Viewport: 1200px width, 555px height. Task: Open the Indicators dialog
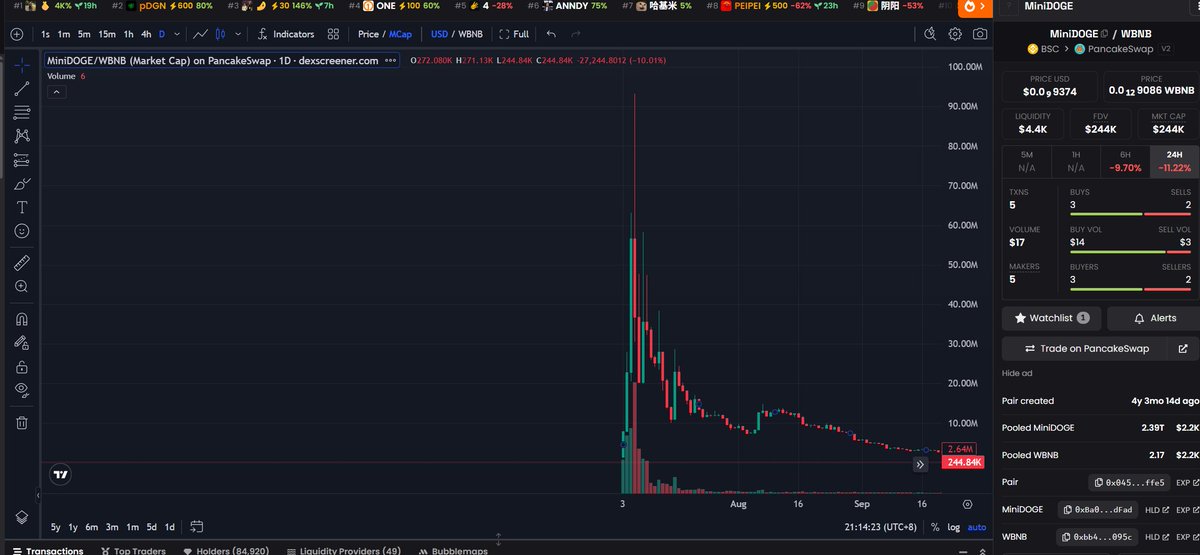(x=286, y=34)
